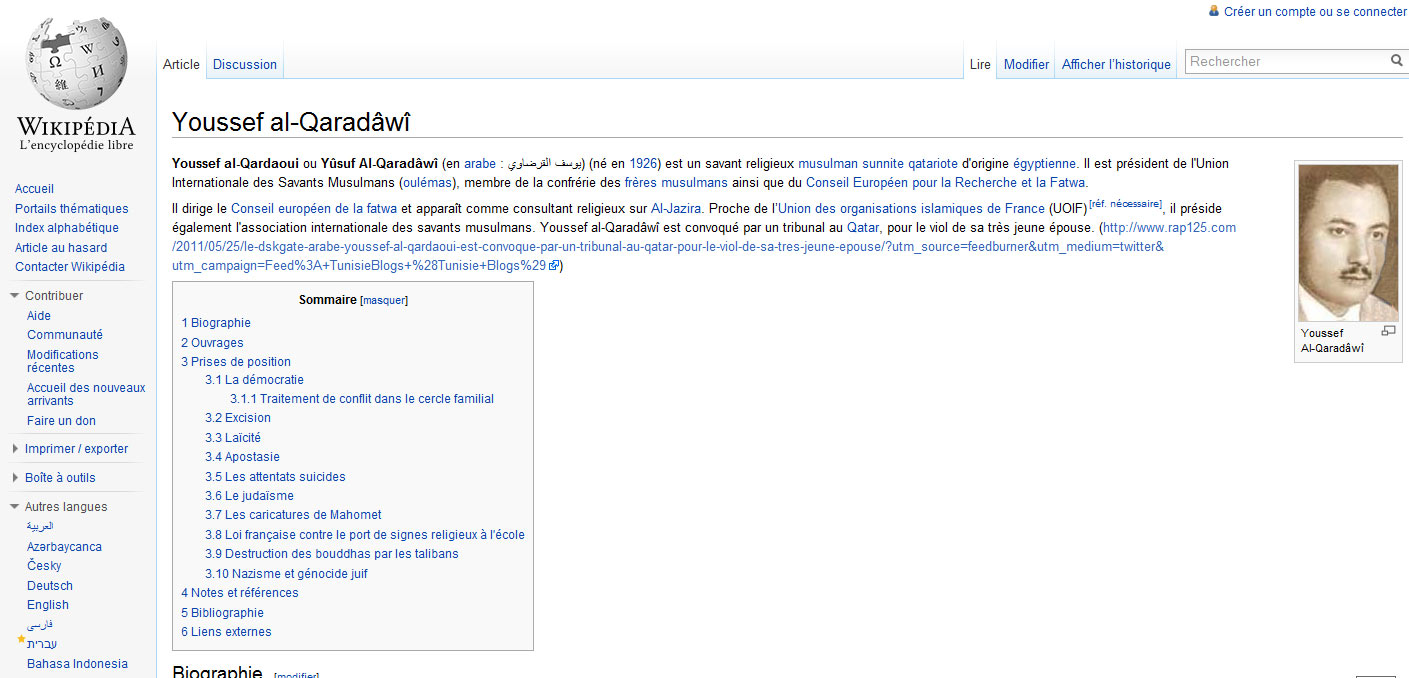Jump to 3.9 Destruction des bouddhas section
1409x678 pixels.
point(332,554)
